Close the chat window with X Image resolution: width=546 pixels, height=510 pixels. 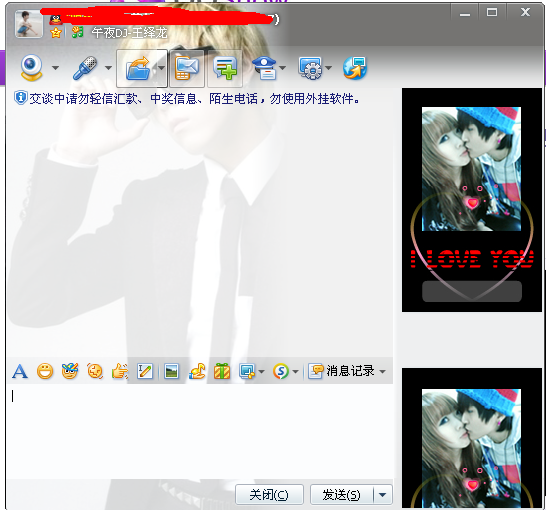[x=525, y=13]
